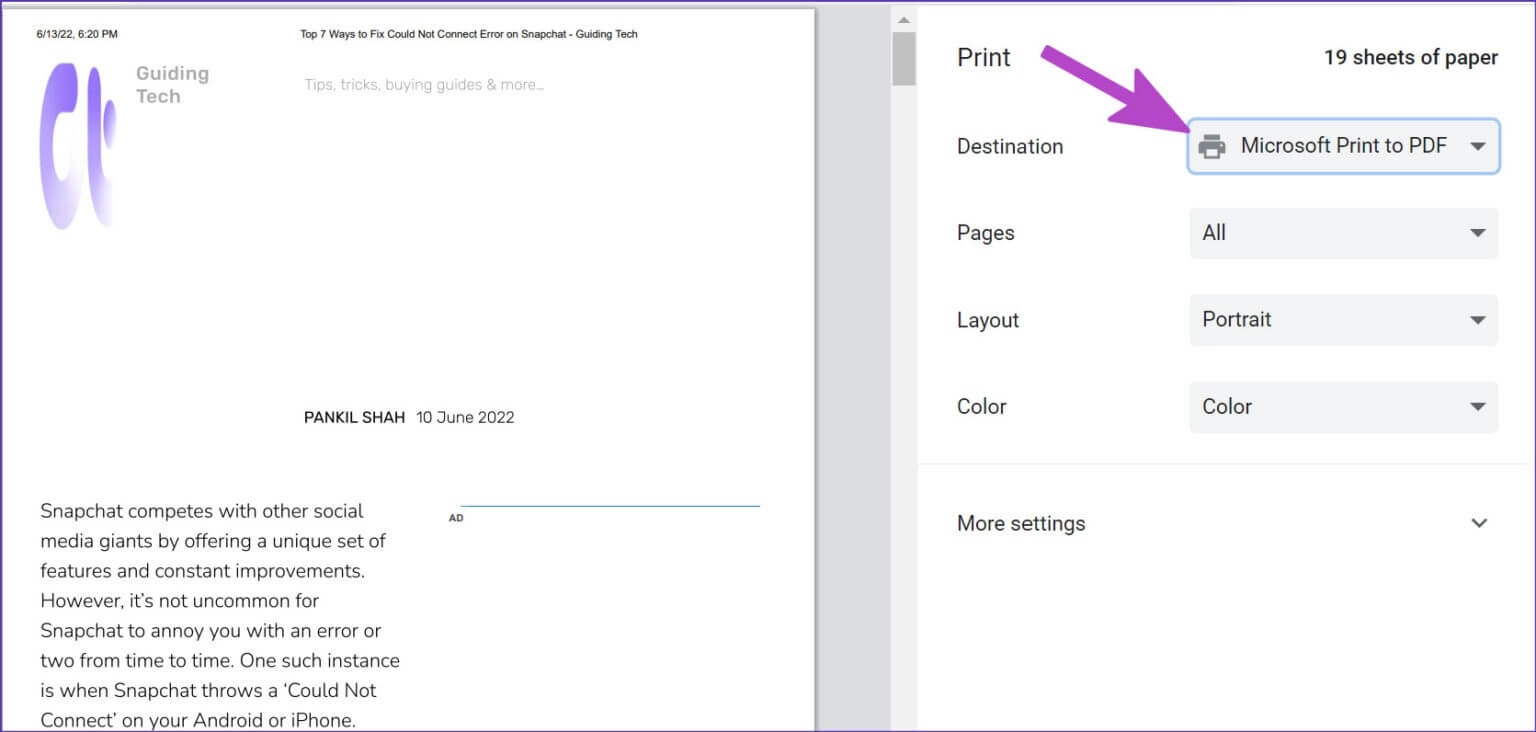Click the AD label in the preview
The width and height of the screenshot is (1536, 732).
(456, 518)
